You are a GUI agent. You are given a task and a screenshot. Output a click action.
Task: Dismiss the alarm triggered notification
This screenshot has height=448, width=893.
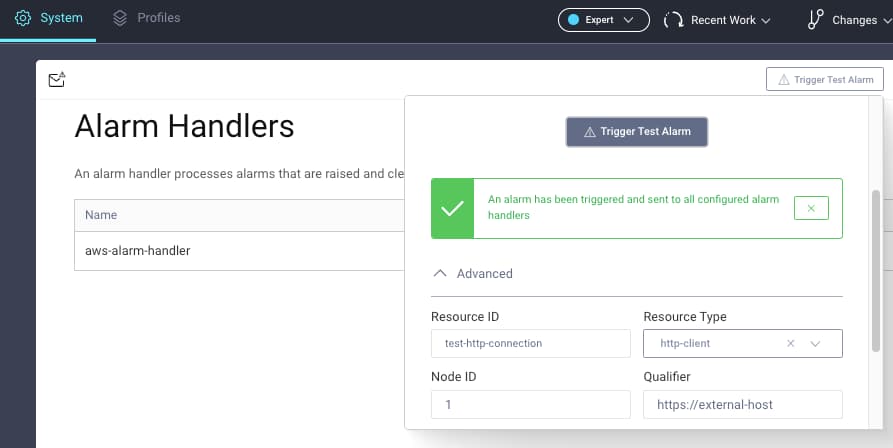point(810,208)
